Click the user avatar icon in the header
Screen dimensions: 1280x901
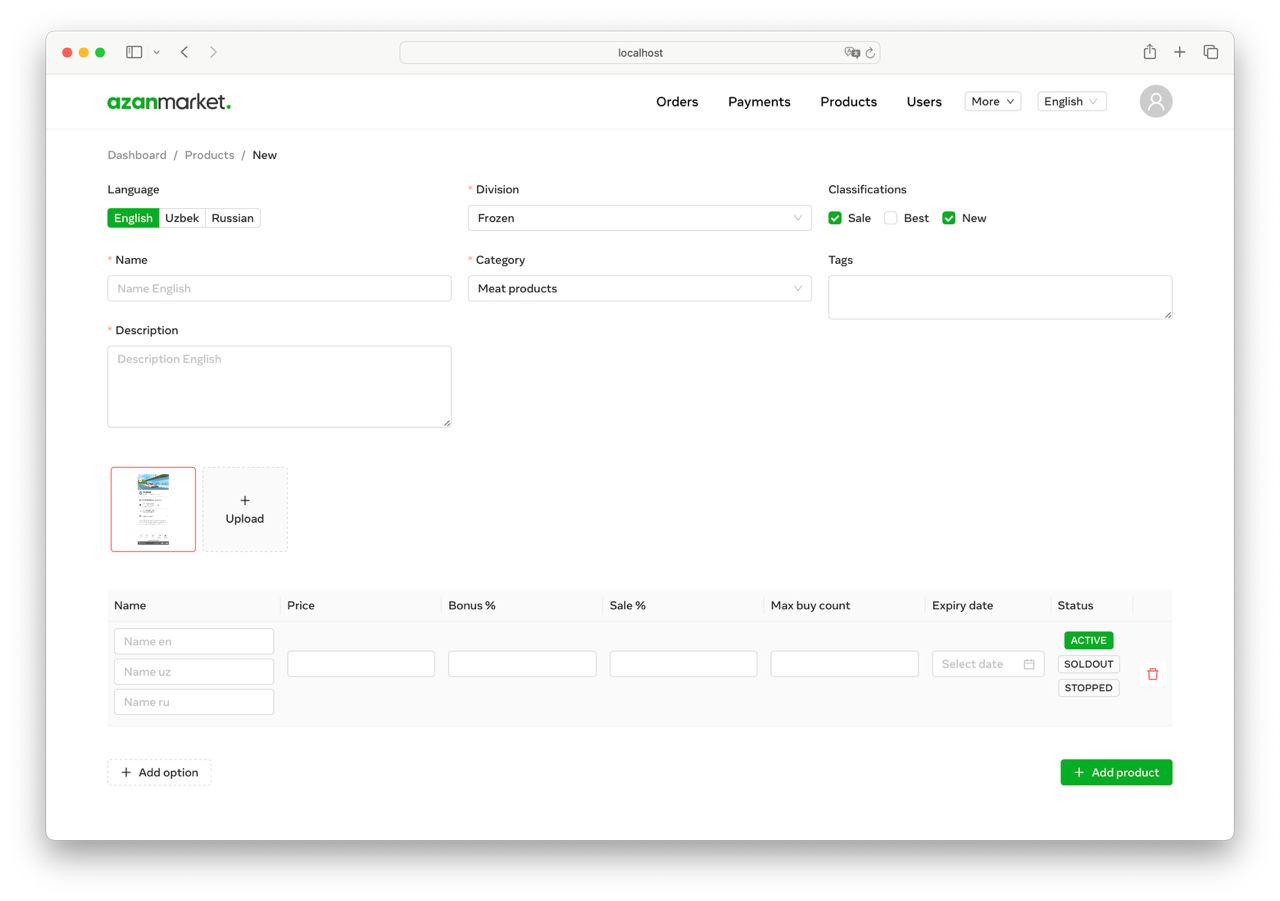[1155, 101]
